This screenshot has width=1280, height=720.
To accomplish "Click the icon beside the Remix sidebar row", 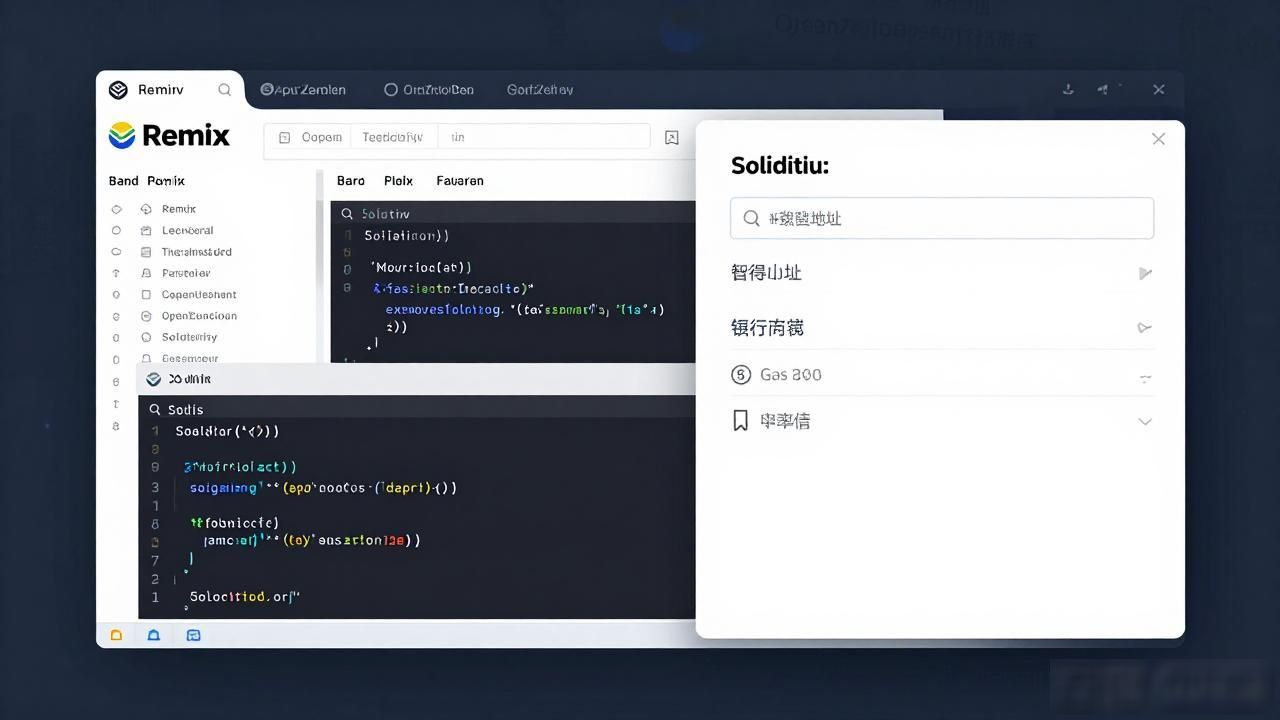I will click(x=146, y=209).
